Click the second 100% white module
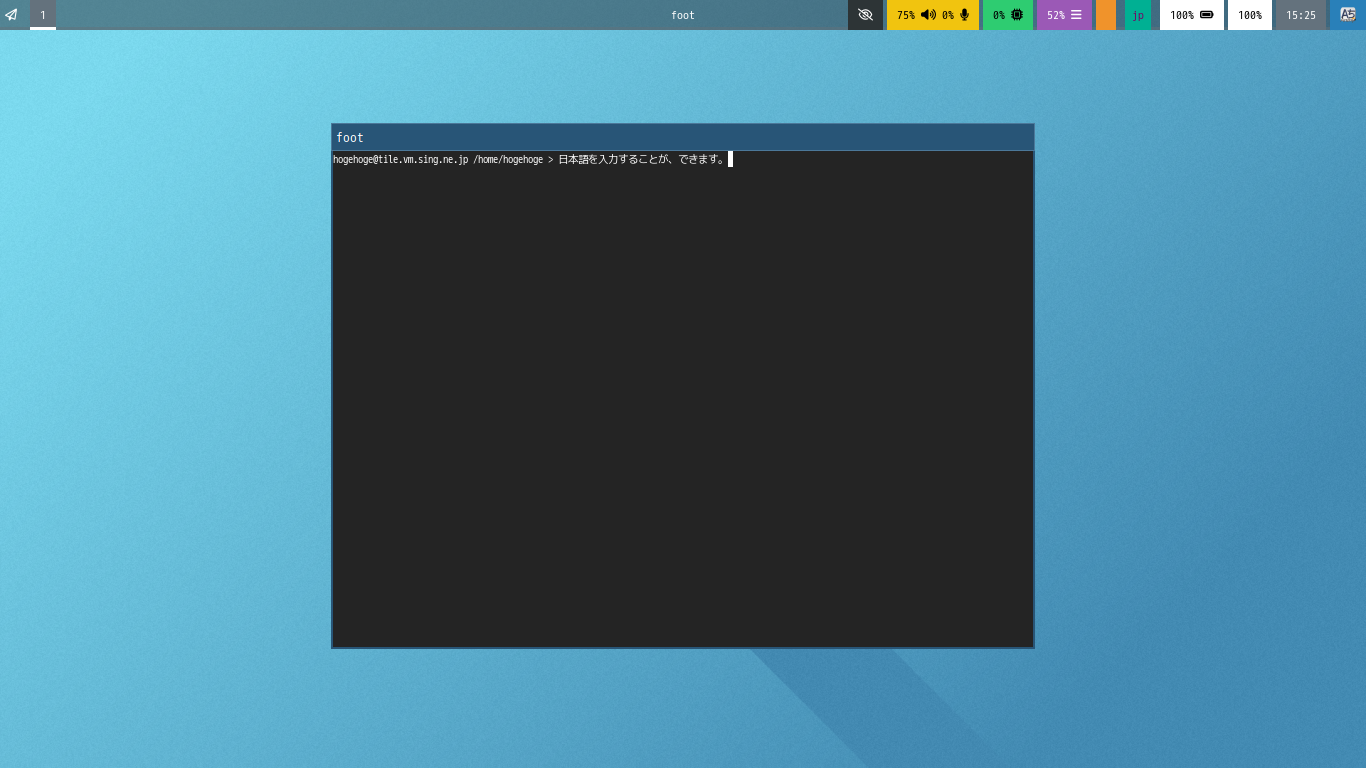Viewport: 1366px width, 768px height. coord(1250,15)
